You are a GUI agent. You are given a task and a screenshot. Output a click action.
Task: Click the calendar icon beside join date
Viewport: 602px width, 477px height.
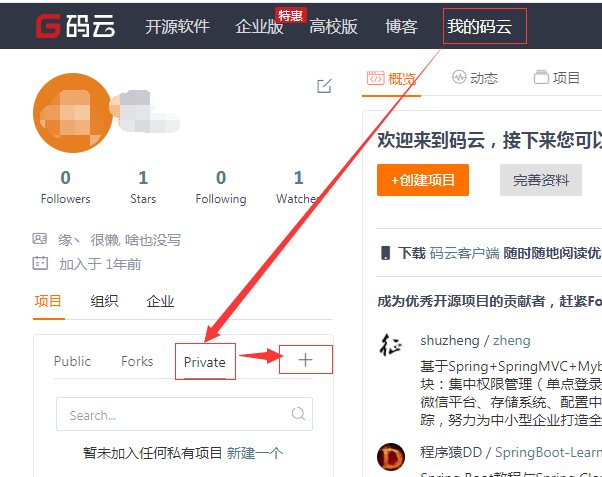40,263
